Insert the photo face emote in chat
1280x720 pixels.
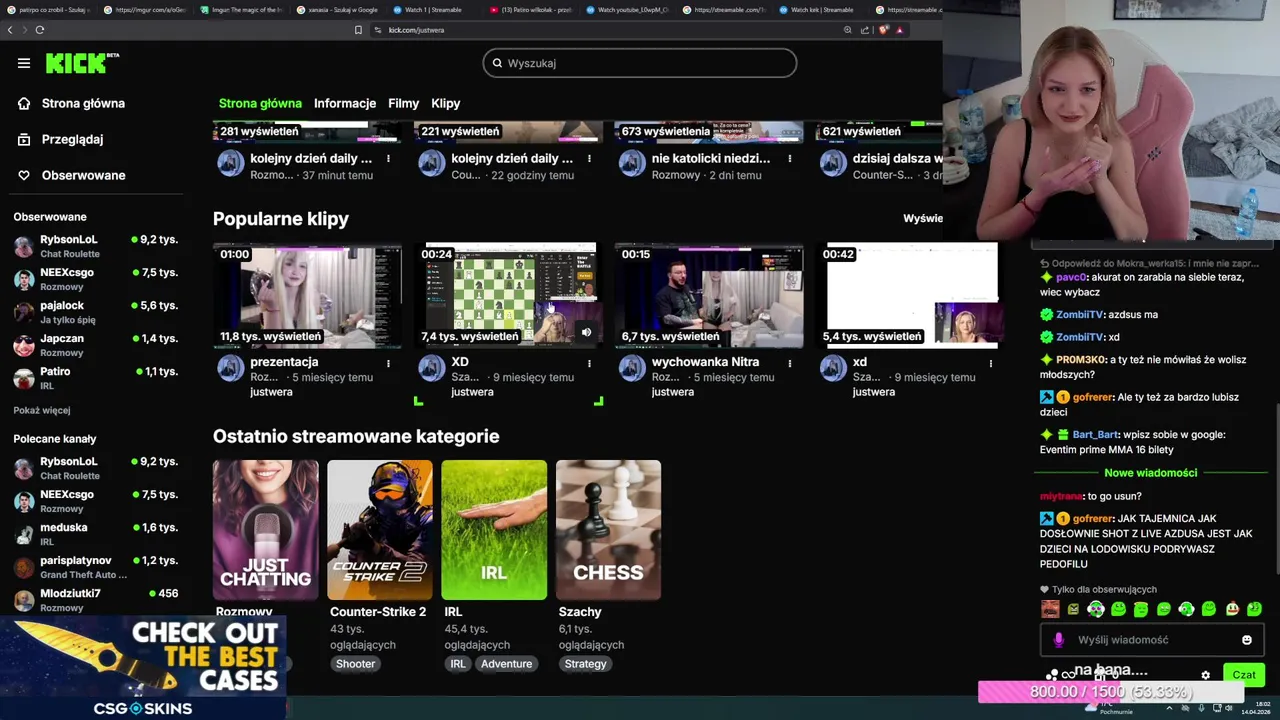(x=1050, y=608)
